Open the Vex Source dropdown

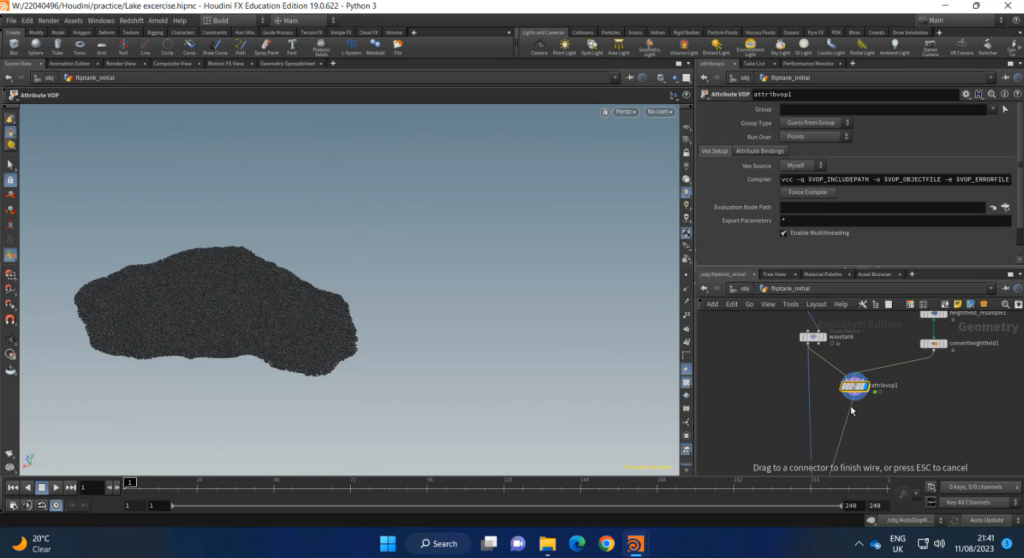802,165
